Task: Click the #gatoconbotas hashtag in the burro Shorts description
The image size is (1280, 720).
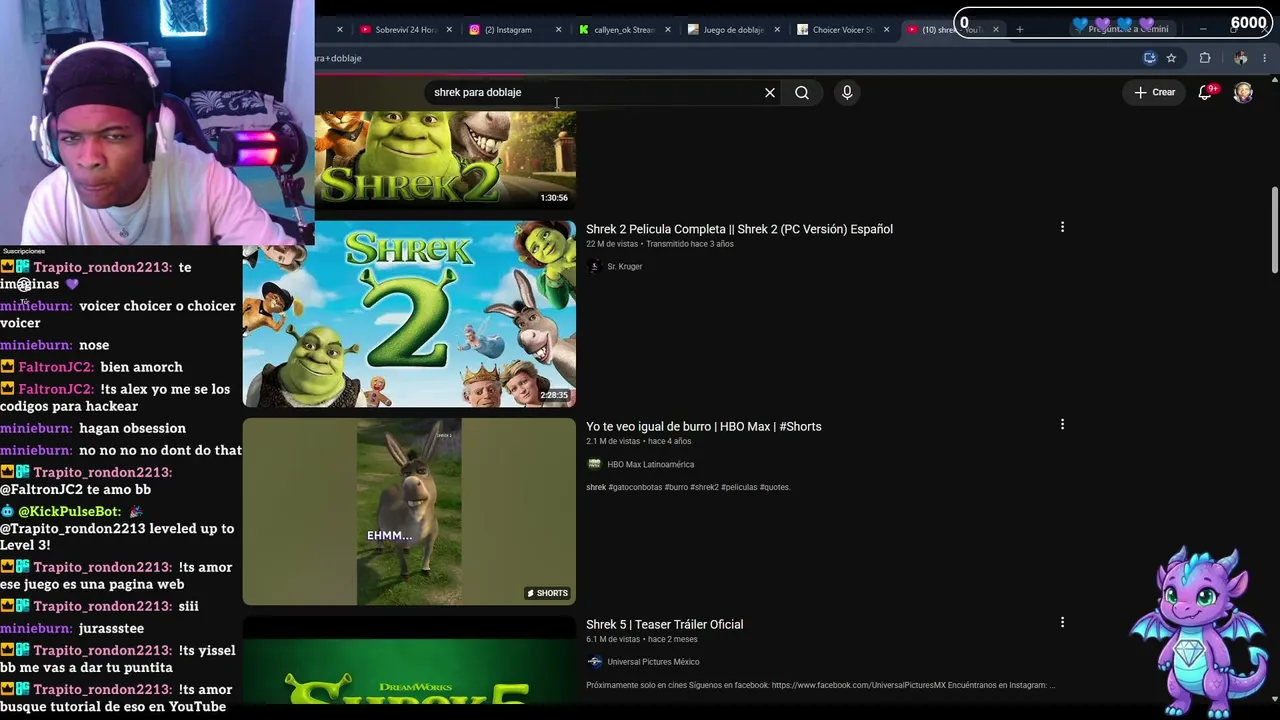Action: (636, 487)
